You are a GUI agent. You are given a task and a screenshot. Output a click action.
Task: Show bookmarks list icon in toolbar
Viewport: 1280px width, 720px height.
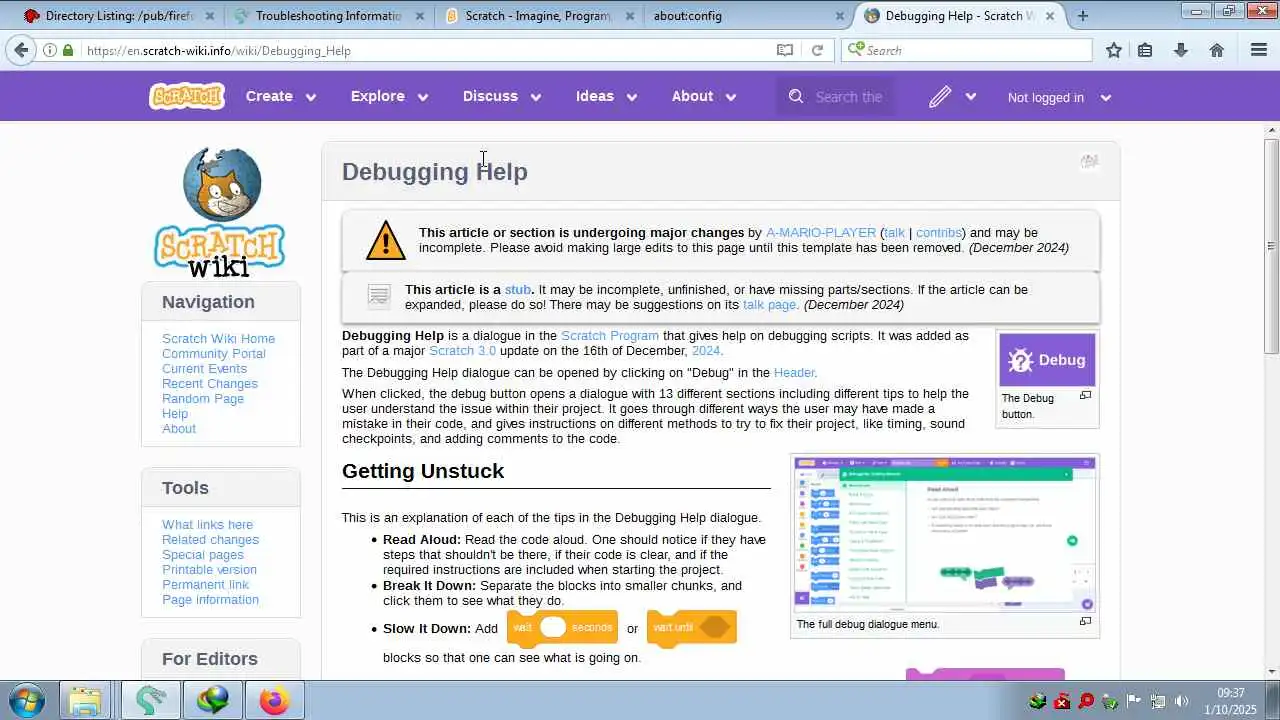tap(1145, 50)
